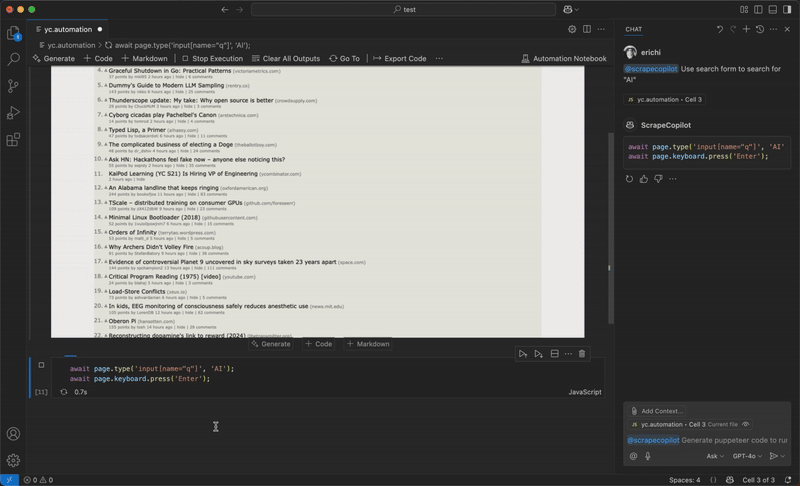The width and height of the screenshot is (800, 486).
Task: Toggle current file context eye icon
Action: click(x=746, y=424)
